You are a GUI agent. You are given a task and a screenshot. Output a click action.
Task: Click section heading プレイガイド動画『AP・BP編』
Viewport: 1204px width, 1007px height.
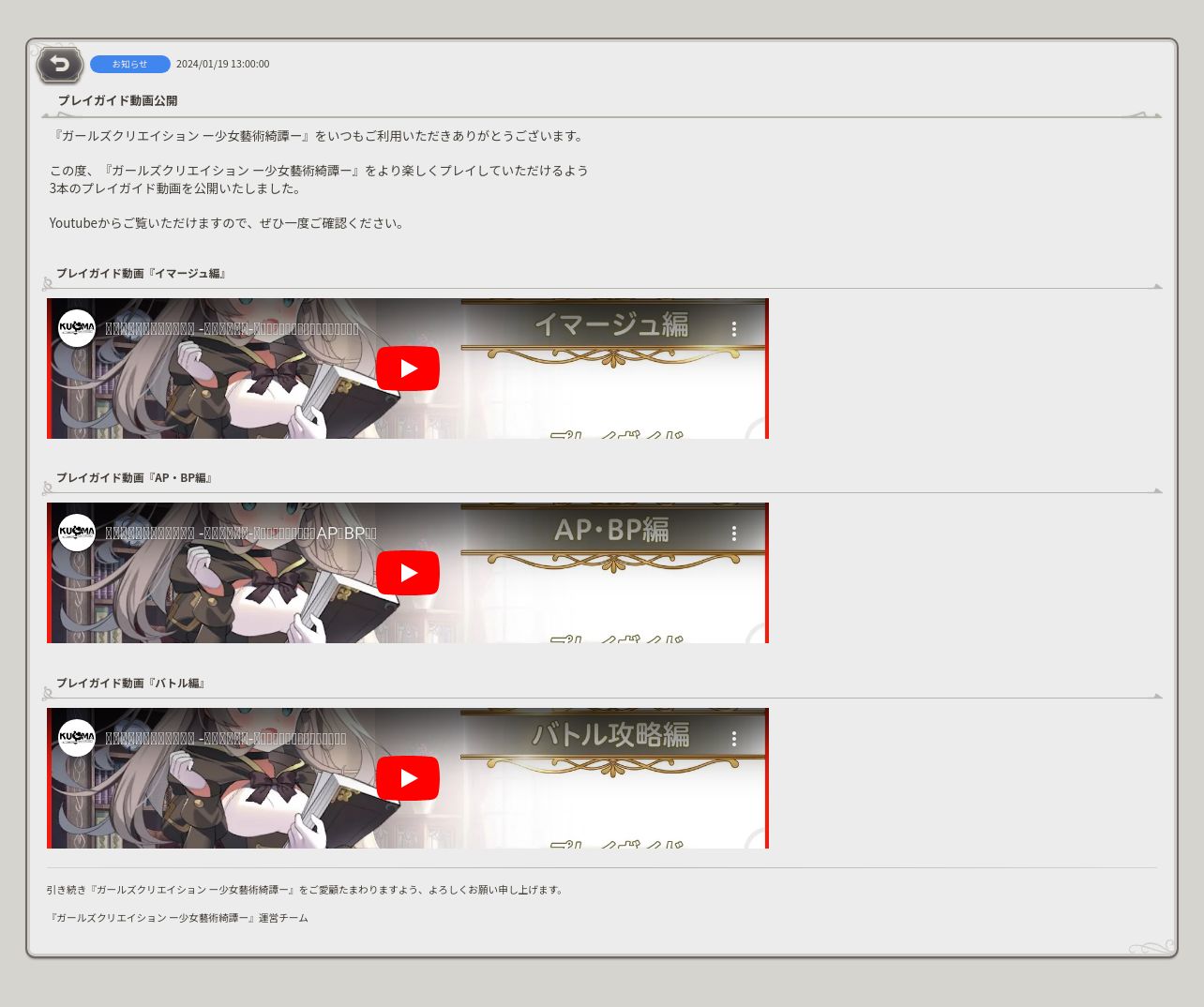click(134, 478)
